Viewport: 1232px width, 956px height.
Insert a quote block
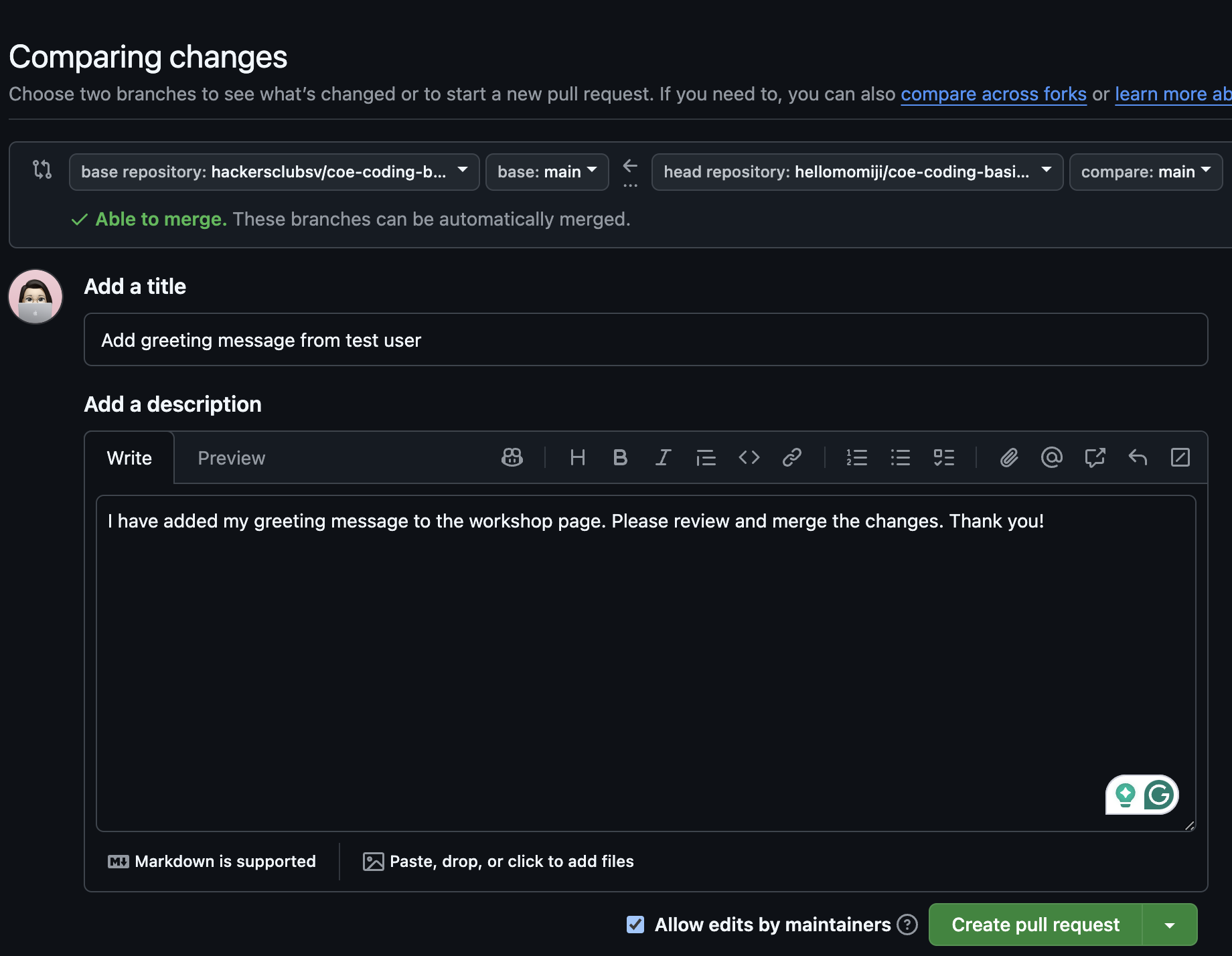tap(706, 457)
